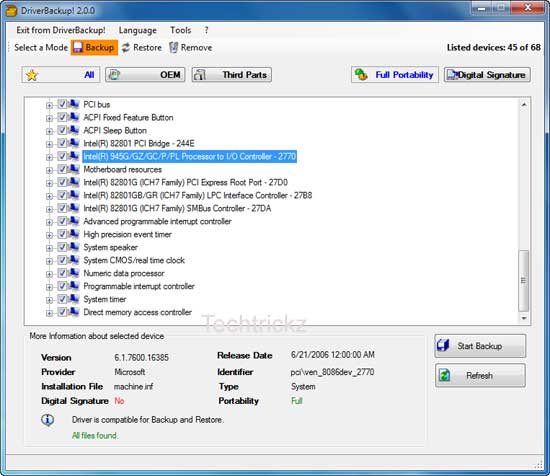Click the info icon beside compatibility message
Screen dimensions: 550x476
48,420
